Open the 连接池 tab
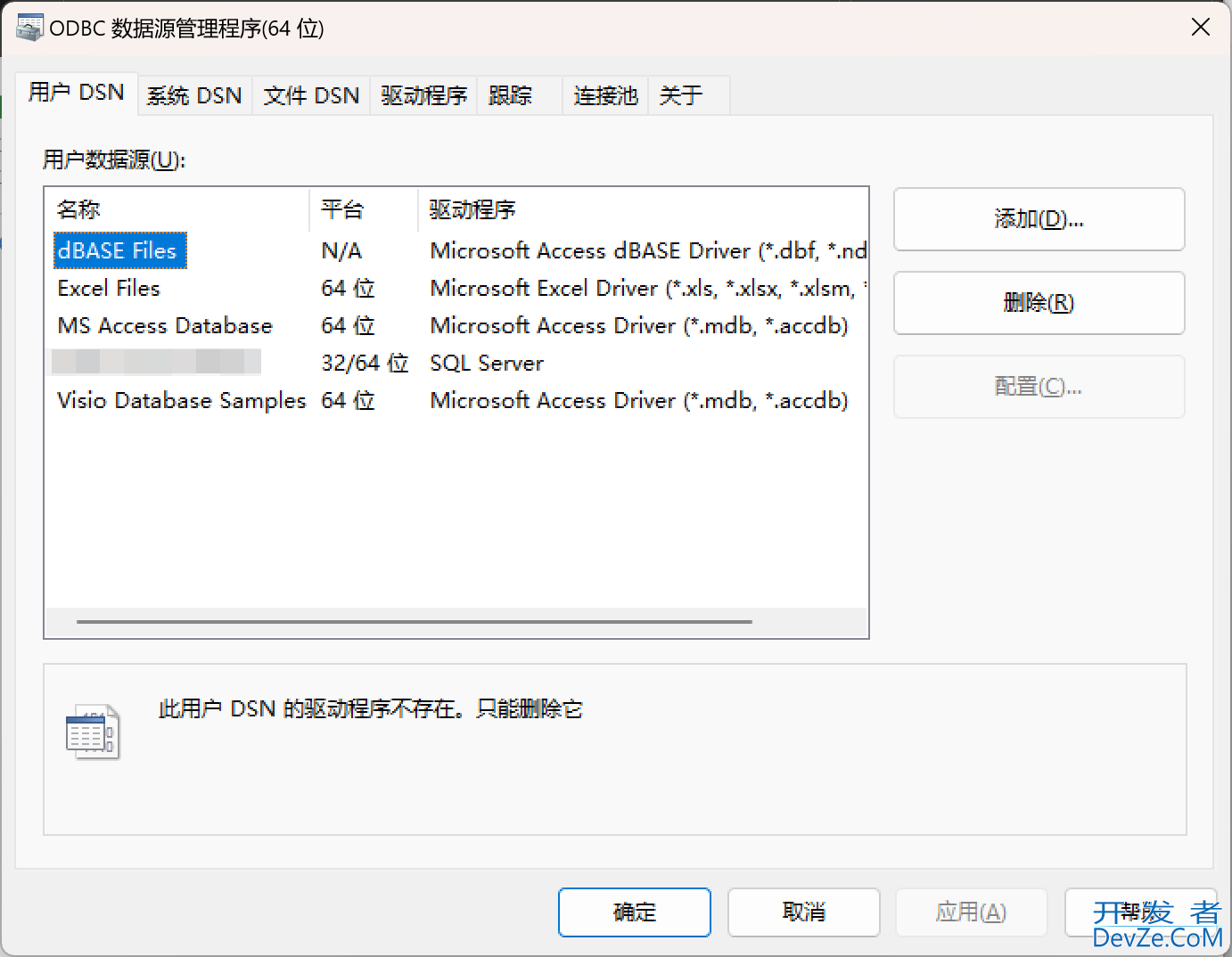Image resolution: width=1232 pixels, height=957 pixels. coord(605,95)
